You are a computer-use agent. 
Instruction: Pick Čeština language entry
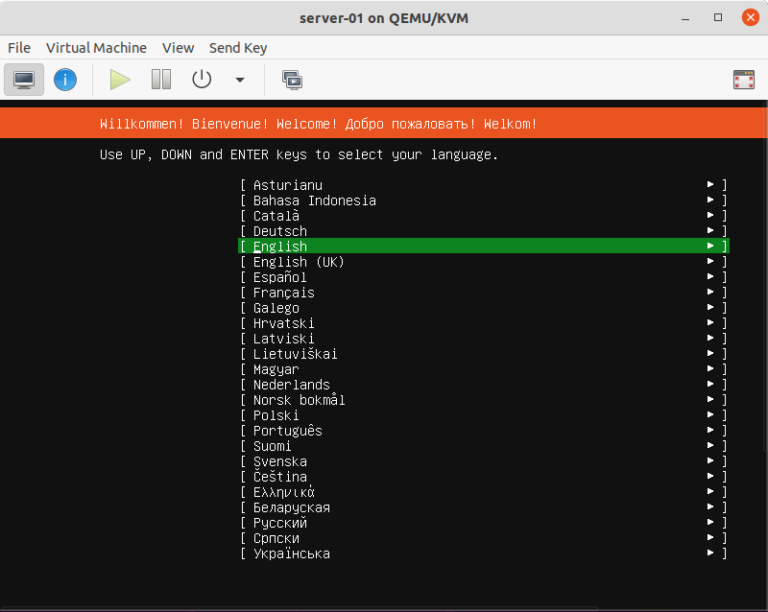point(483,477)
